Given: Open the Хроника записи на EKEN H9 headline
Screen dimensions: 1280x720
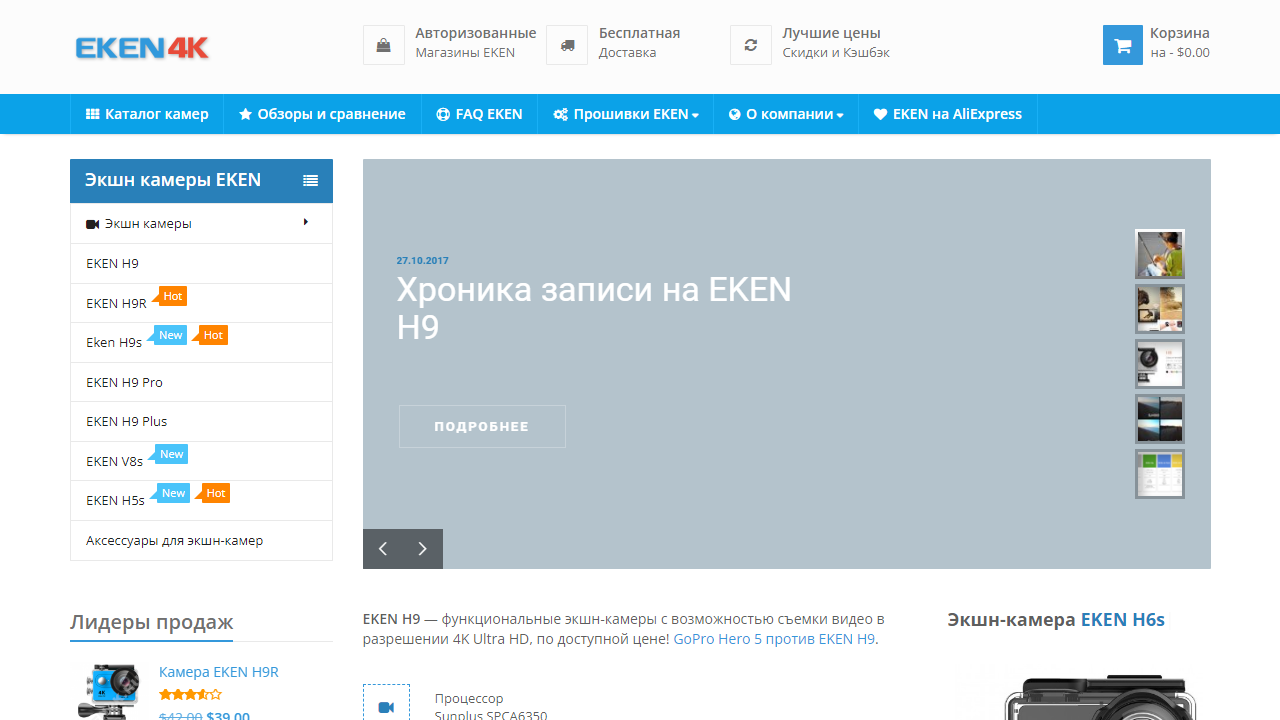Looking at the screenshot, I should pyautogui.click(x=594, y=308).
